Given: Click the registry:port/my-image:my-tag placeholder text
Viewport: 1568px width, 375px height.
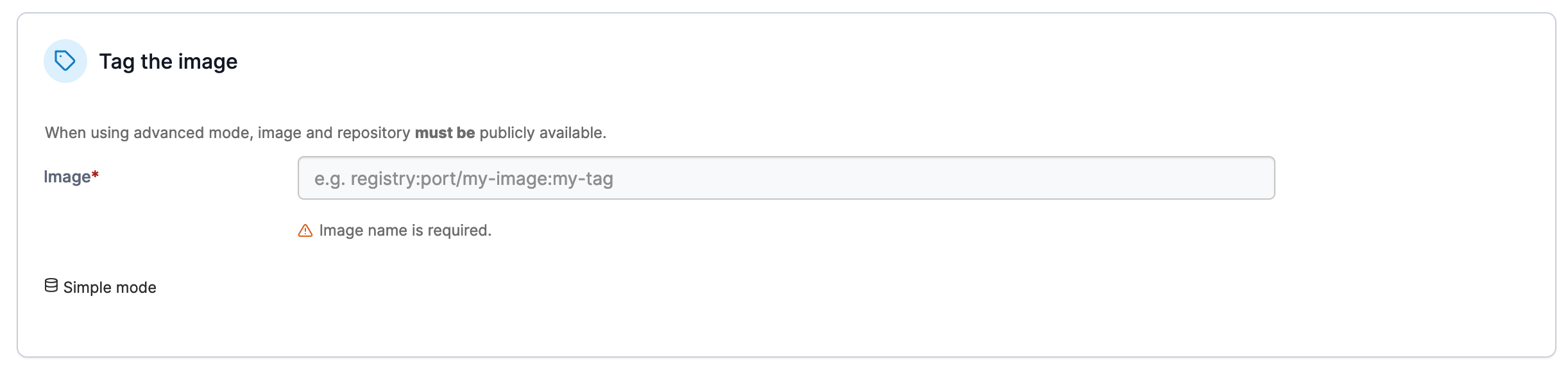Looking at the screenshot, I should pos(463,179).
